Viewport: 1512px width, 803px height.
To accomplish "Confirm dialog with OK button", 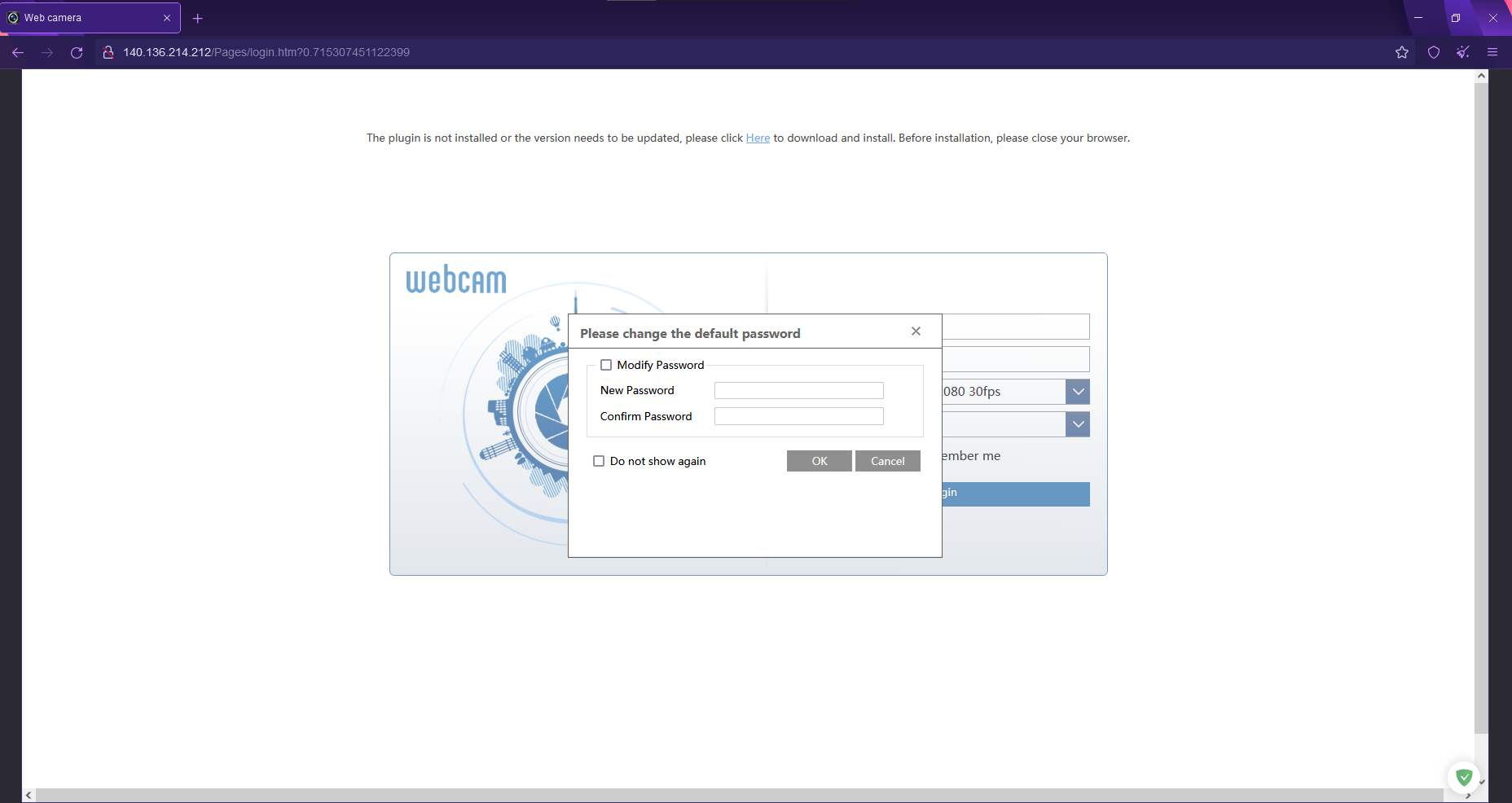I will click(x=820, y=461).
